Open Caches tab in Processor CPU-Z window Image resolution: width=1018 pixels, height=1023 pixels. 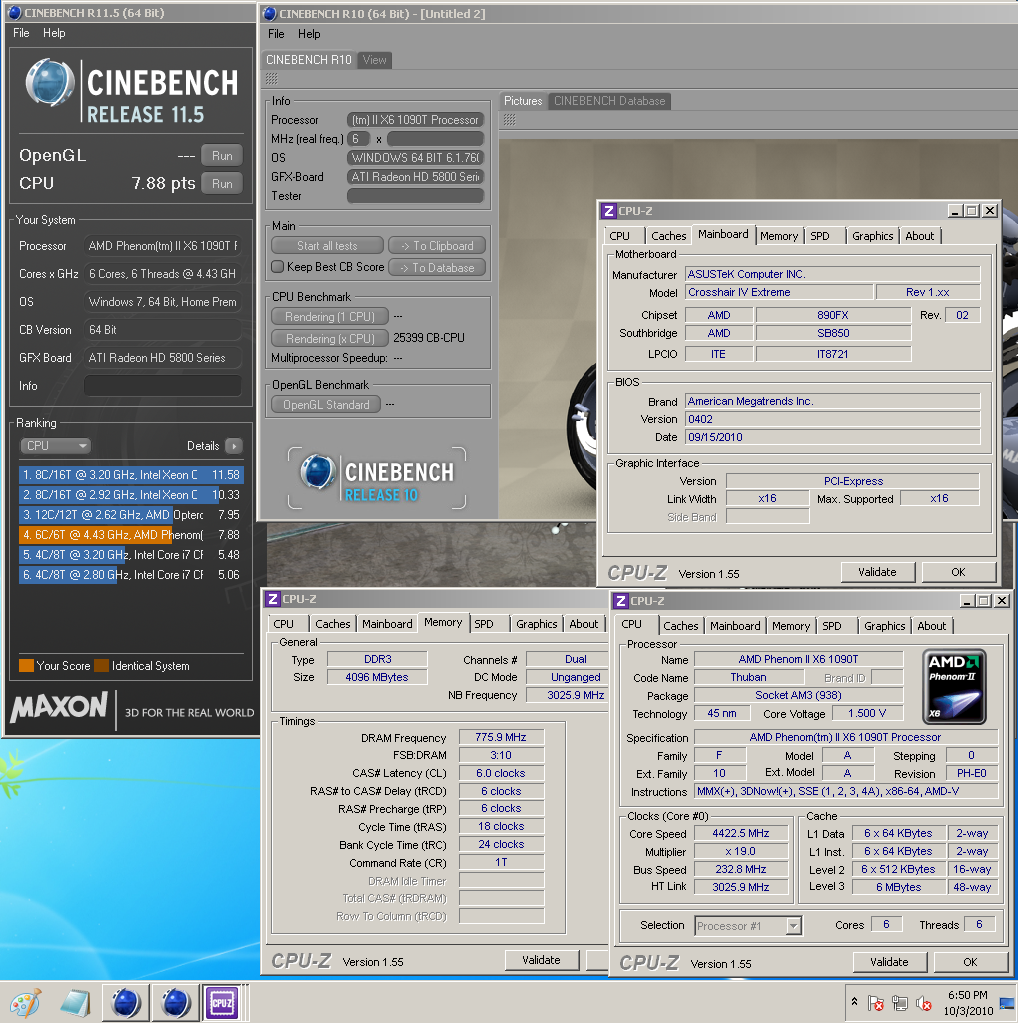tap(681, 626)
